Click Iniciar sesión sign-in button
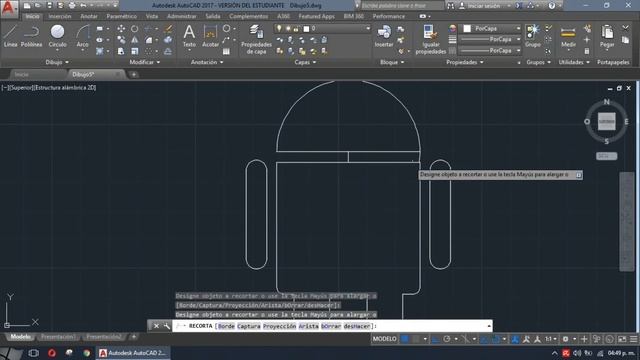The width and height of the screenshot is (640, 360). (483, 5)
